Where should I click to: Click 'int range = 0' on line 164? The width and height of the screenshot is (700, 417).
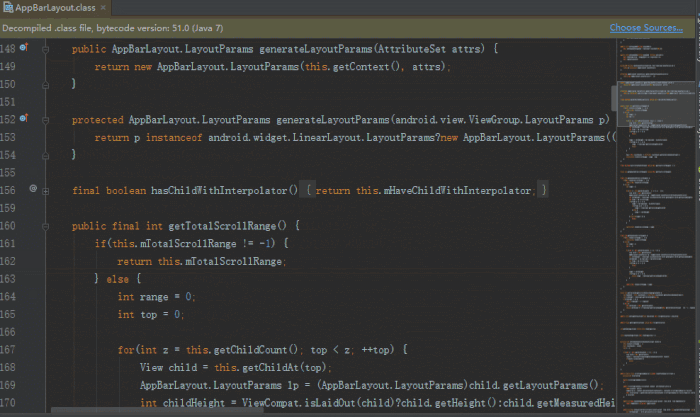click(156, 297)
